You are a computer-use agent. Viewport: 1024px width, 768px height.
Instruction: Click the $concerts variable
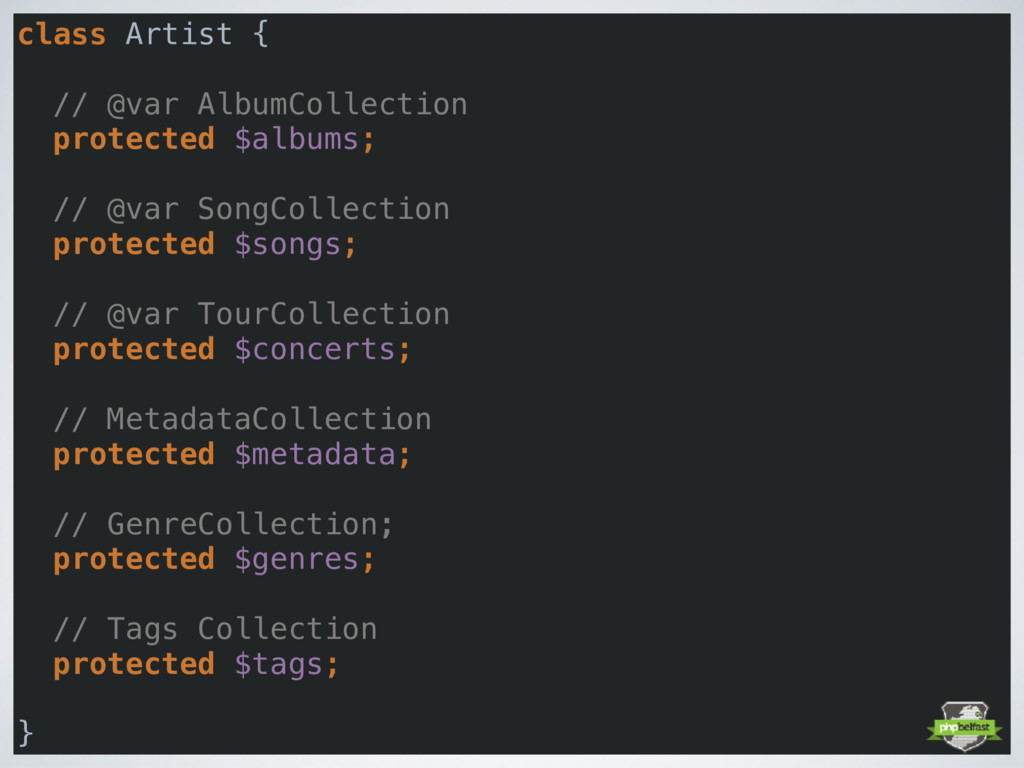(x=314, y=349)
